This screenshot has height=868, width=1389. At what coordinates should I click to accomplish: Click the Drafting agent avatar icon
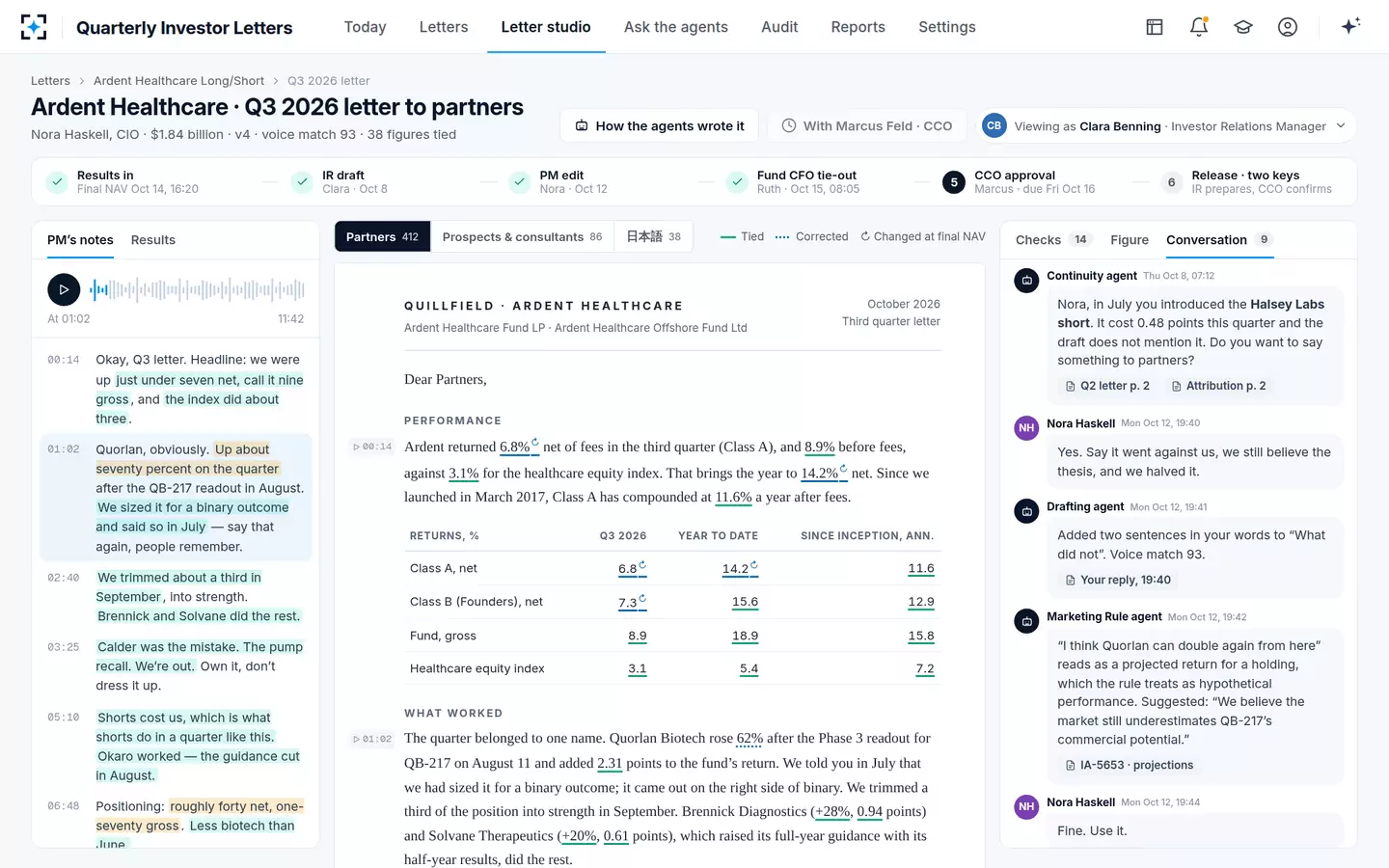[1026, 511]
